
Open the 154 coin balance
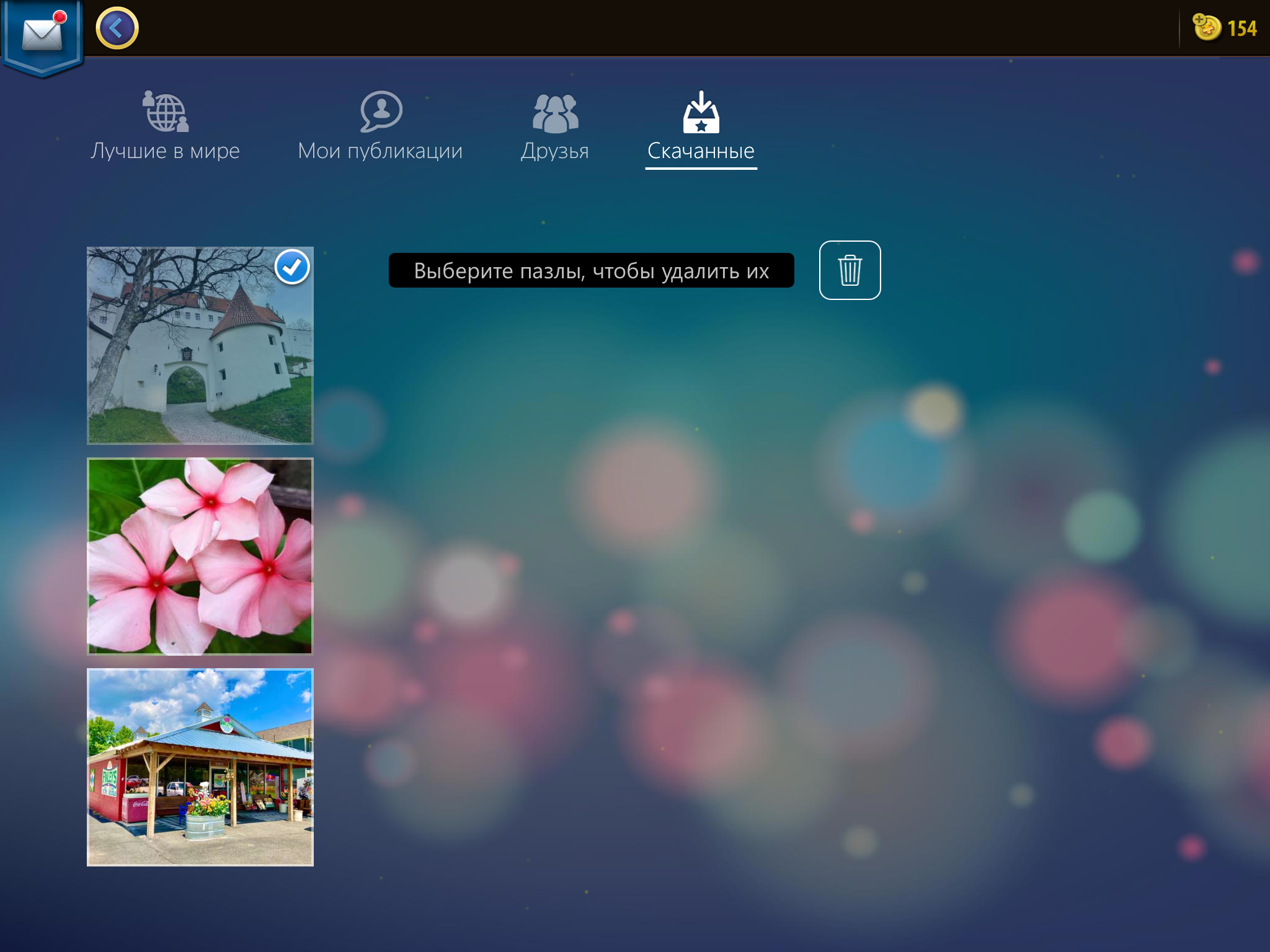pyautogui.click(x=1242, y=29)
